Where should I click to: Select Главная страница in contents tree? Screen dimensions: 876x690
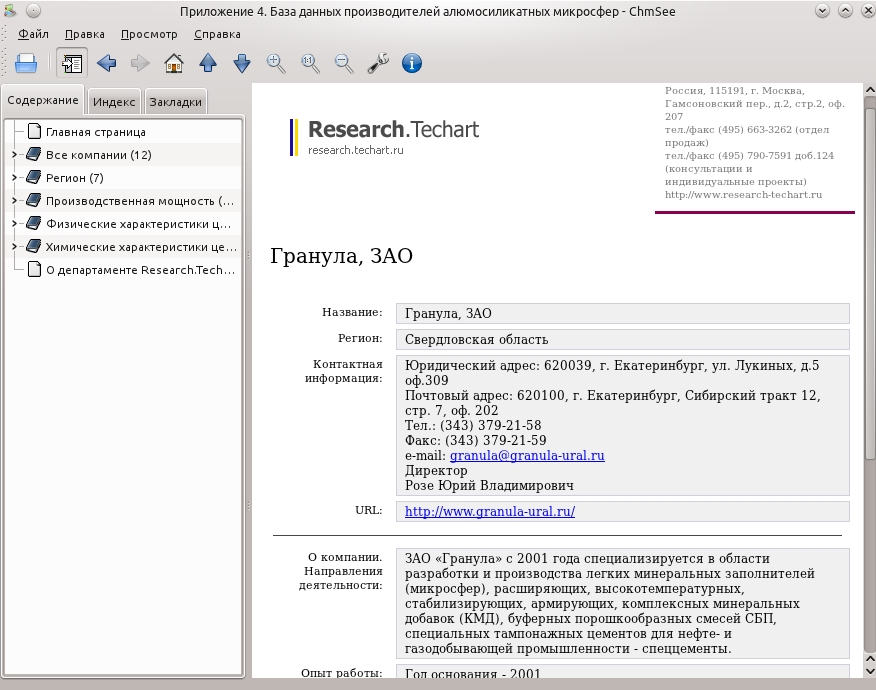[96, 132]
